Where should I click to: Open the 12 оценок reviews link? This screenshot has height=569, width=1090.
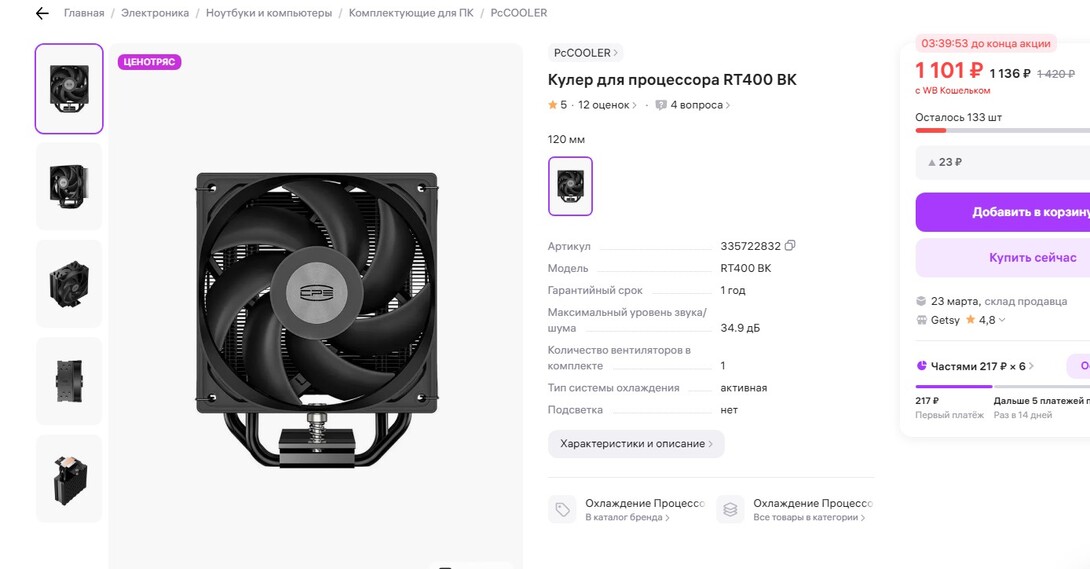point(607,105)
